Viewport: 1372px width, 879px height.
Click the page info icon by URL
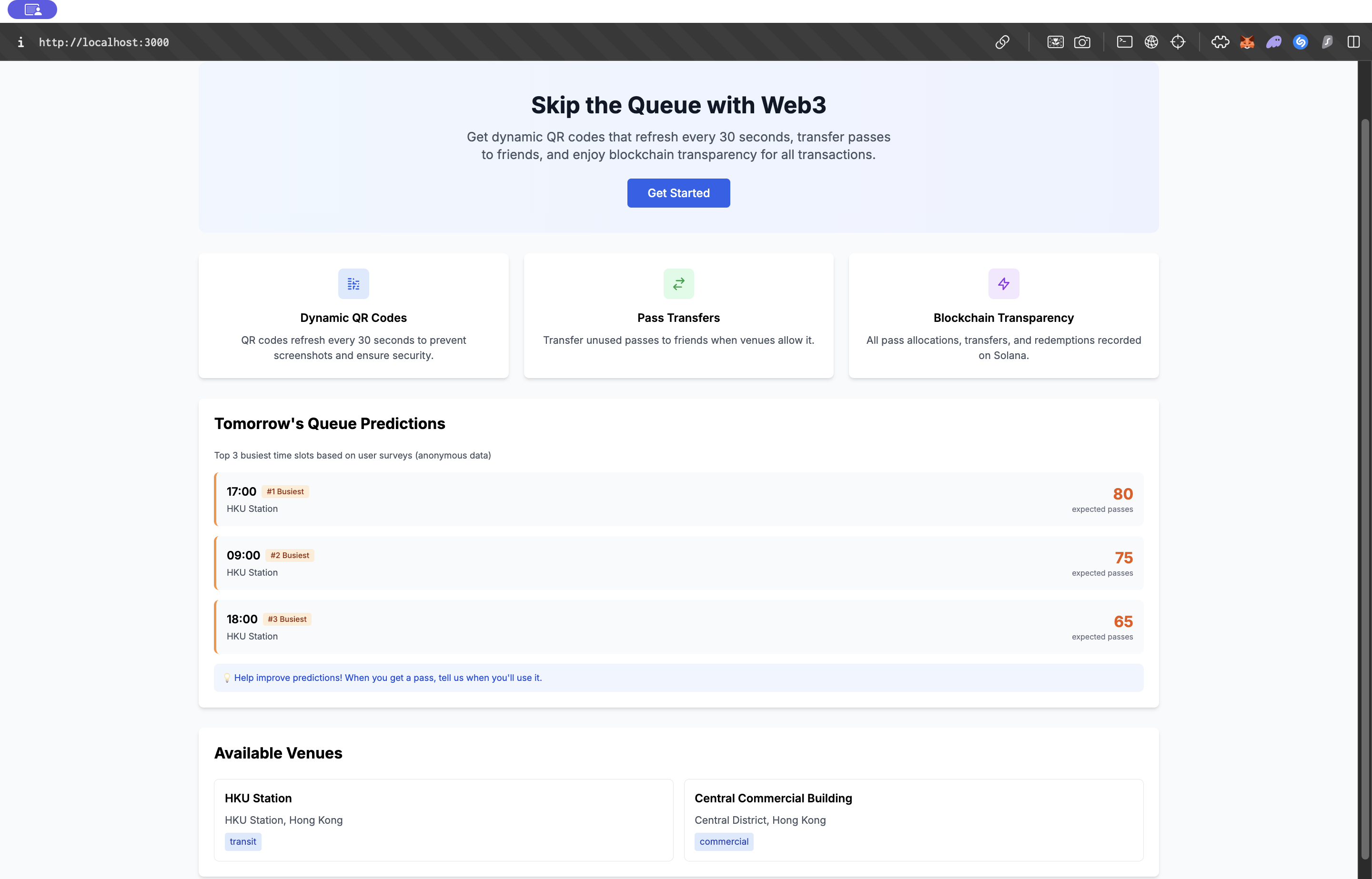pos(20,42)
